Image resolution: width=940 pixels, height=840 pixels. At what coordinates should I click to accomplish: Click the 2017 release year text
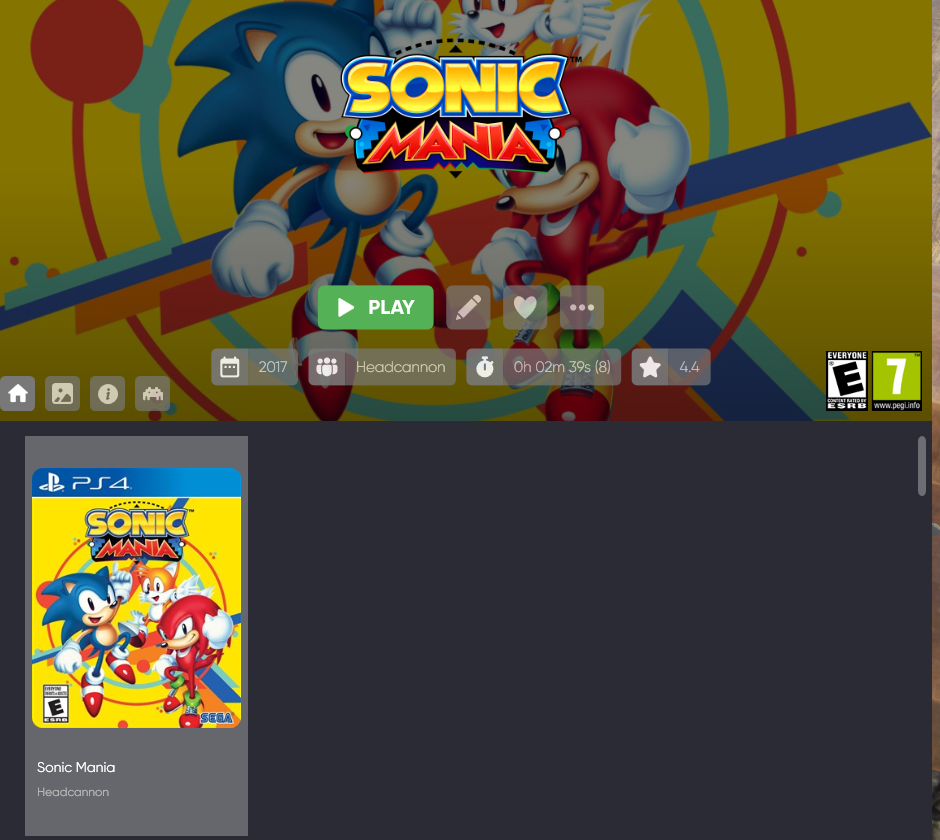(x=273, y=367)
